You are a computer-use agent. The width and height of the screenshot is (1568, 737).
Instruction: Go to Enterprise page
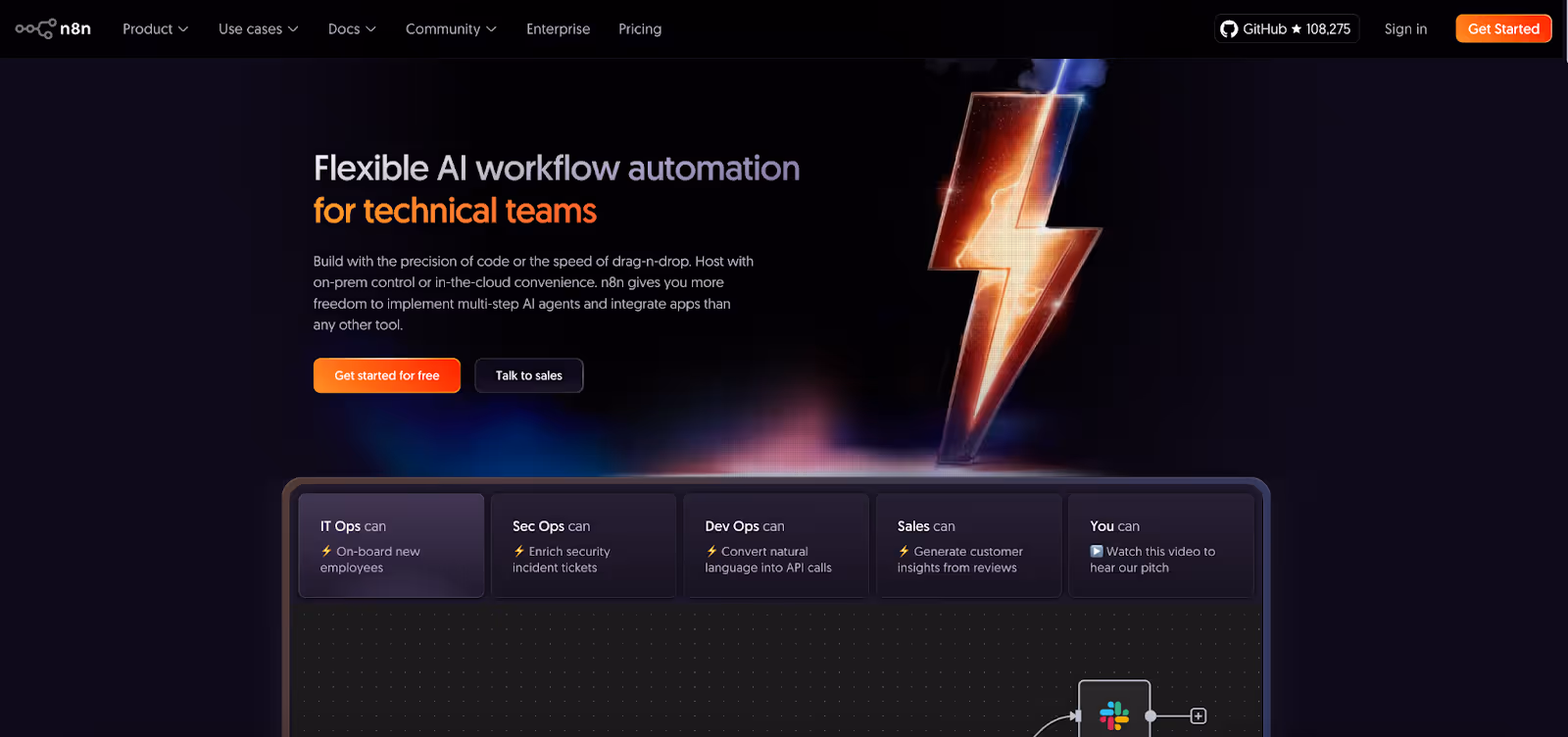coord(558,29)
